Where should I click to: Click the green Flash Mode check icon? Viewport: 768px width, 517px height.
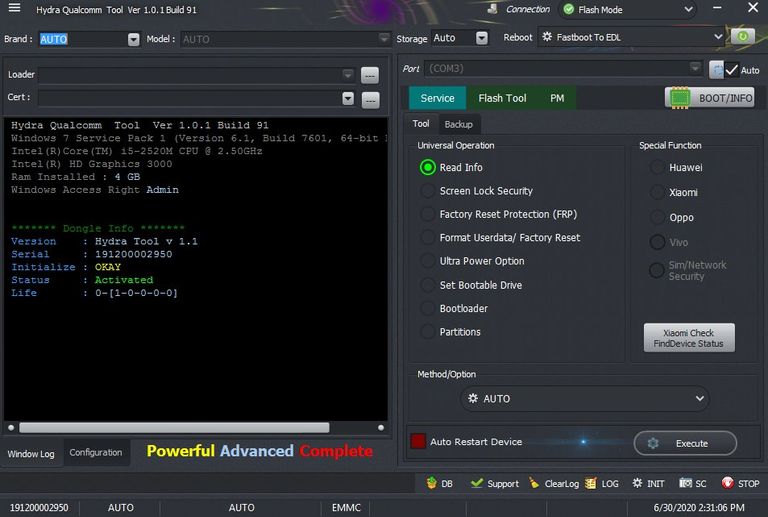pos(569,9)
